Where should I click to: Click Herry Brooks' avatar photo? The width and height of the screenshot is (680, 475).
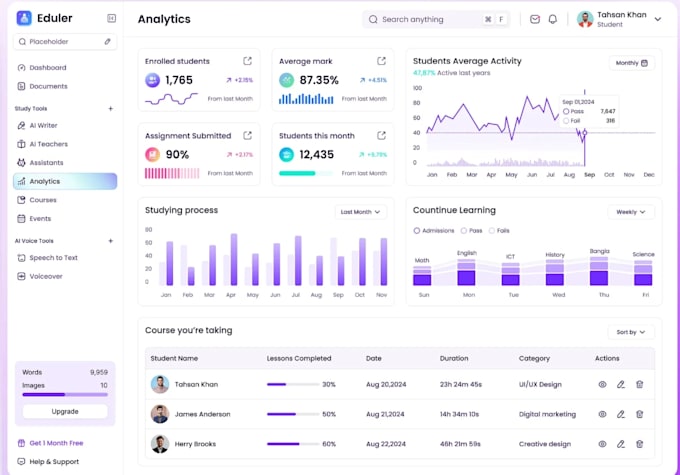click(160, 444)
